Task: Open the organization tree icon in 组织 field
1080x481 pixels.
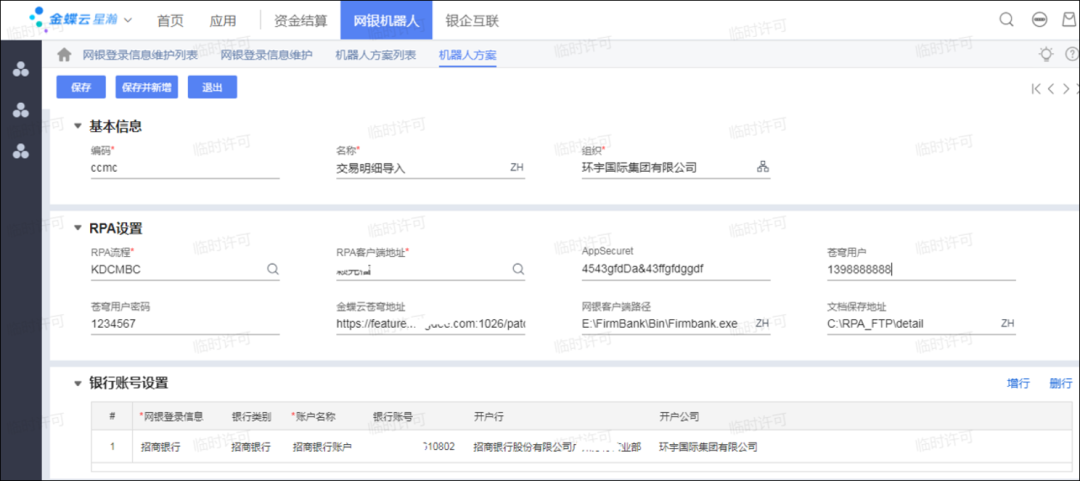Action: [762, 167]
